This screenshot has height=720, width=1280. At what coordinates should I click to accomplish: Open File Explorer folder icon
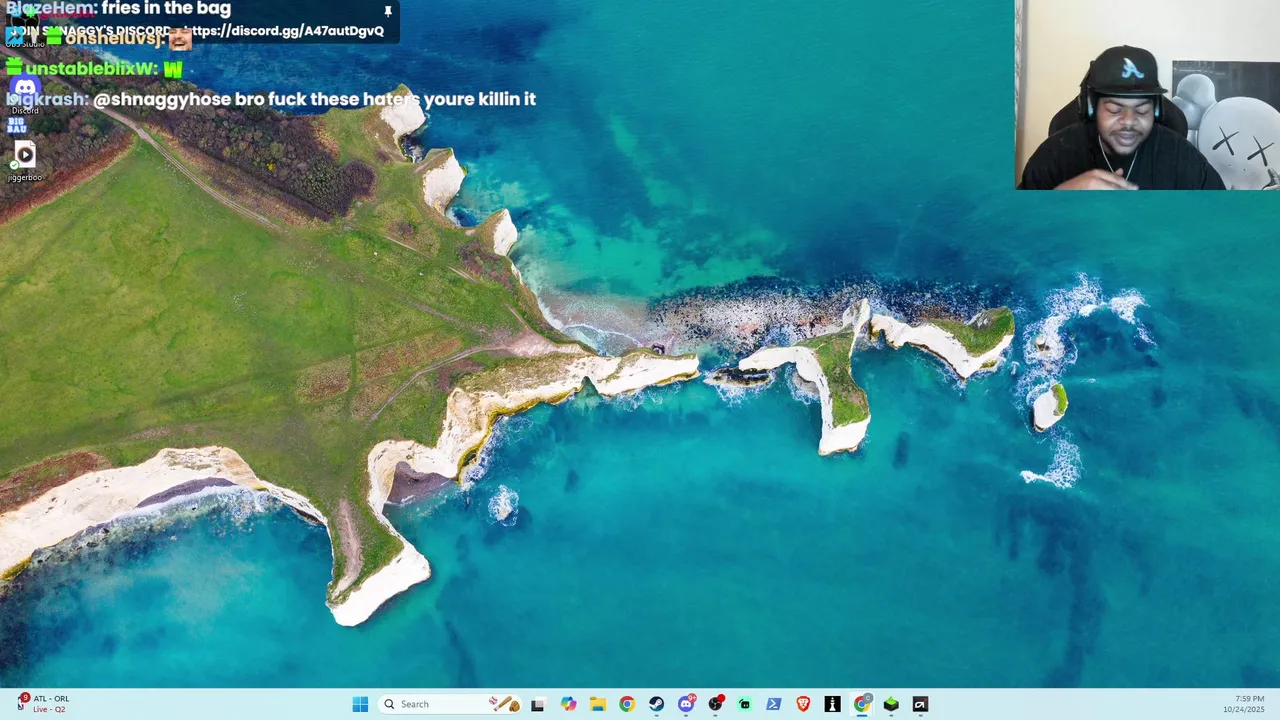[597, 704]
